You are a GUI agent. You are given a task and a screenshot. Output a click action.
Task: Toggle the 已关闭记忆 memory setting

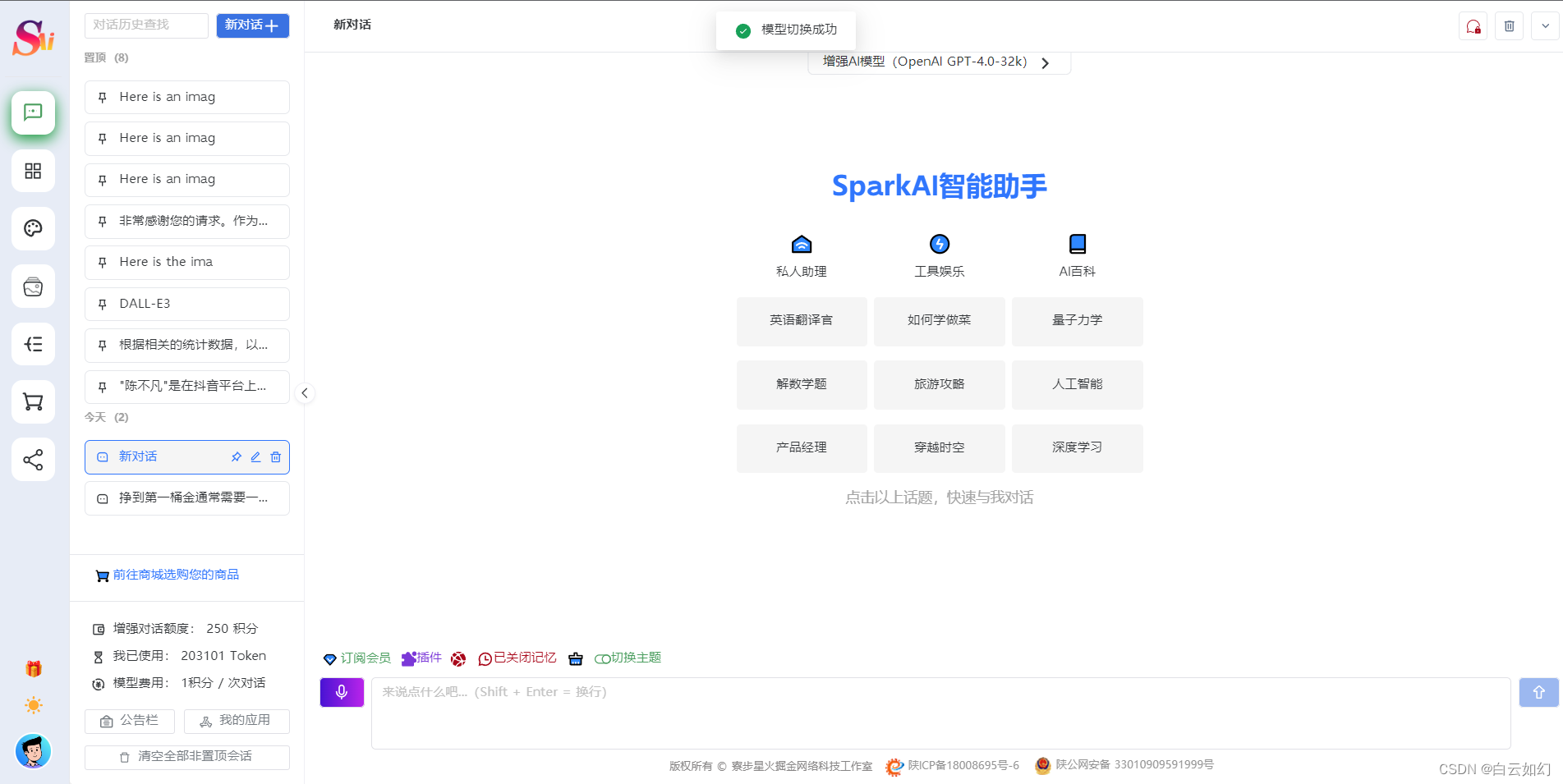pos(517,658)
